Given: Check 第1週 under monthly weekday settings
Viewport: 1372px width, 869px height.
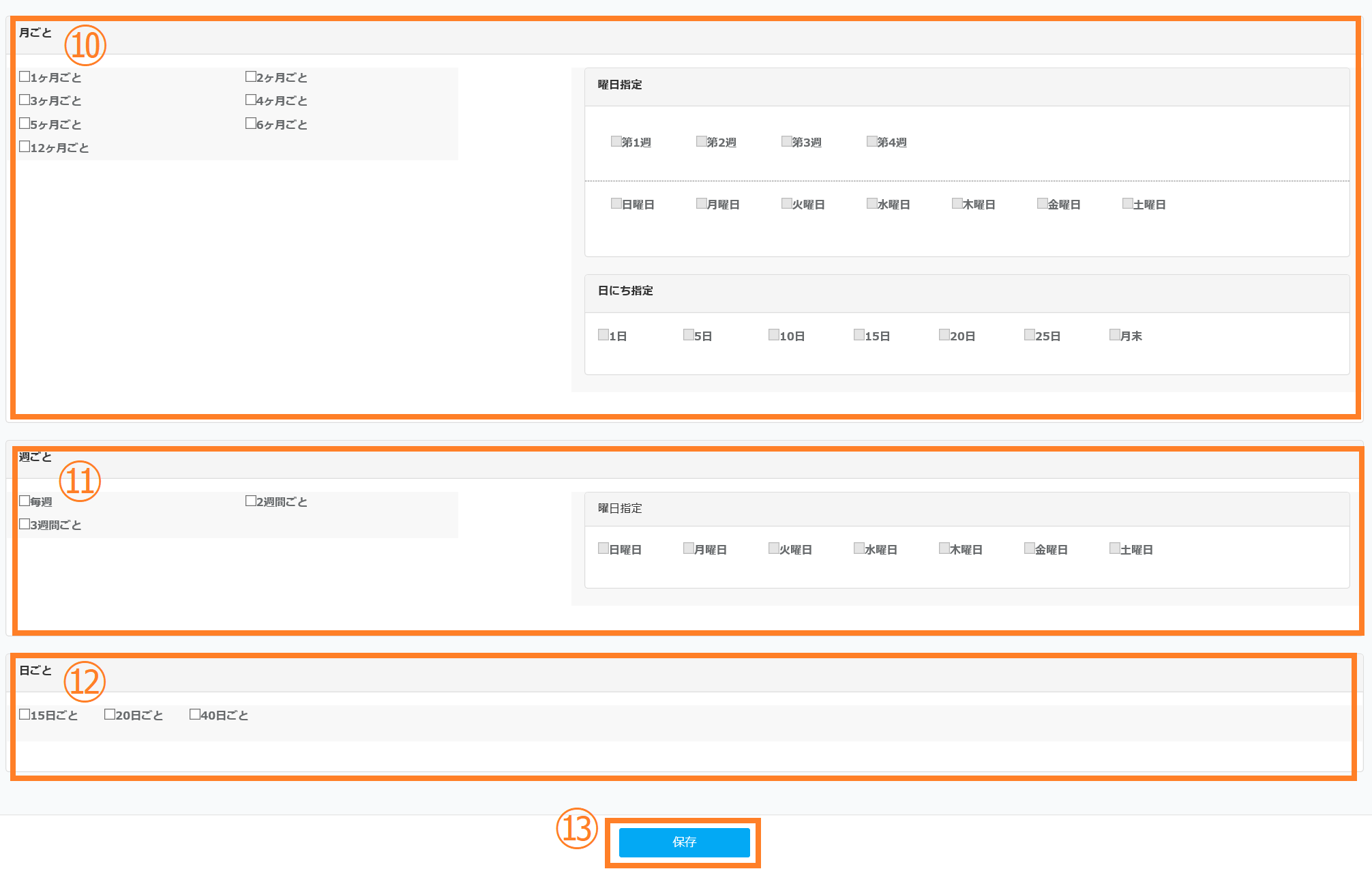Looking at the screenshot, I should [x=616, y=141].
